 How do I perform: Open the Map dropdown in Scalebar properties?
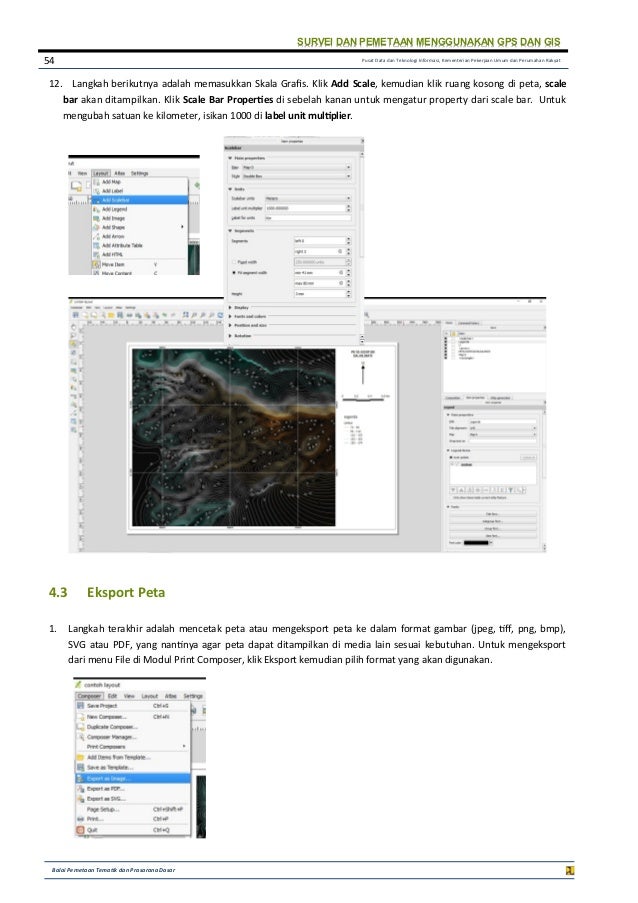point(296,167)
